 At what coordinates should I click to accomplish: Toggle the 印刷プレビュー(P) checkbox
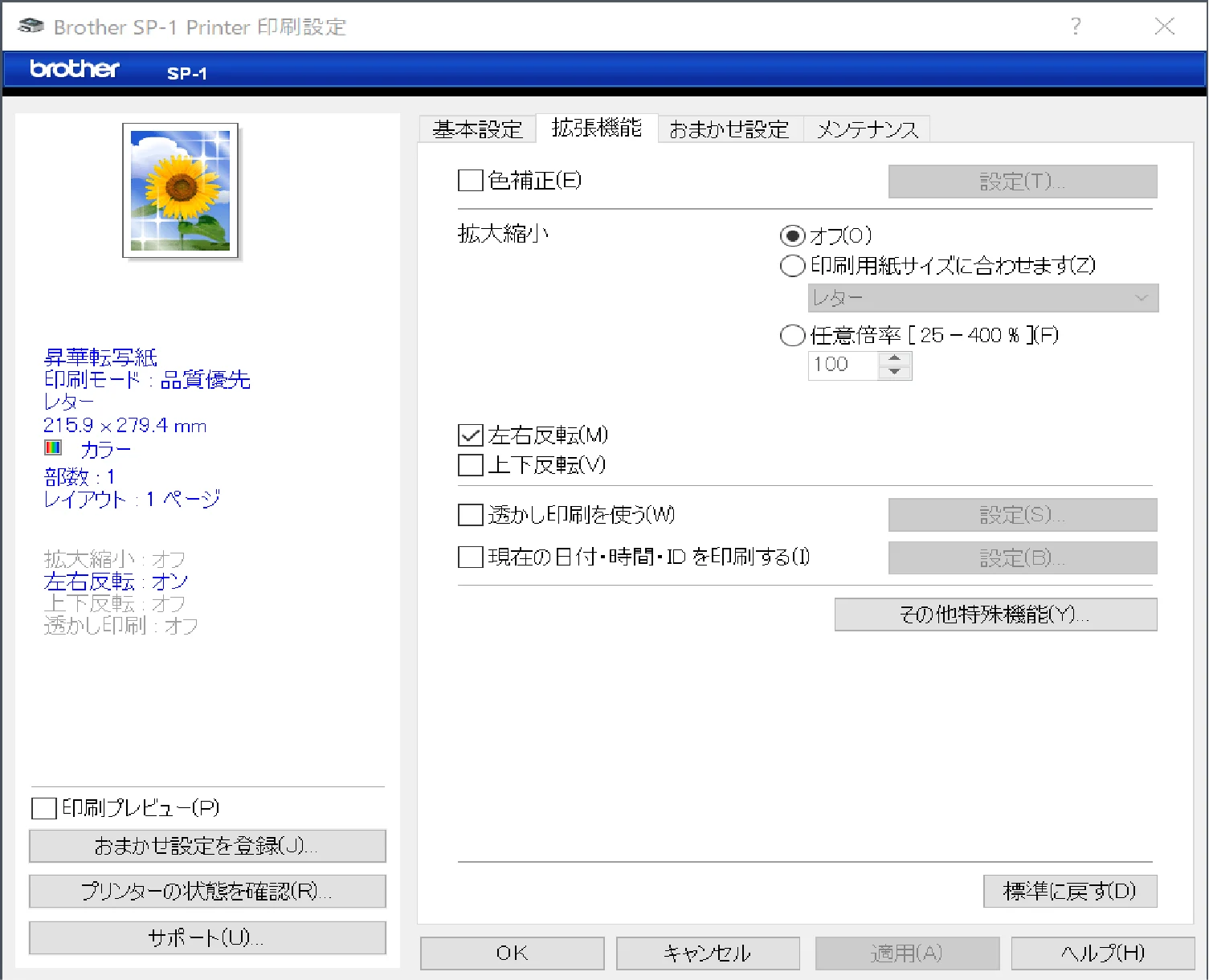point(43,807)
